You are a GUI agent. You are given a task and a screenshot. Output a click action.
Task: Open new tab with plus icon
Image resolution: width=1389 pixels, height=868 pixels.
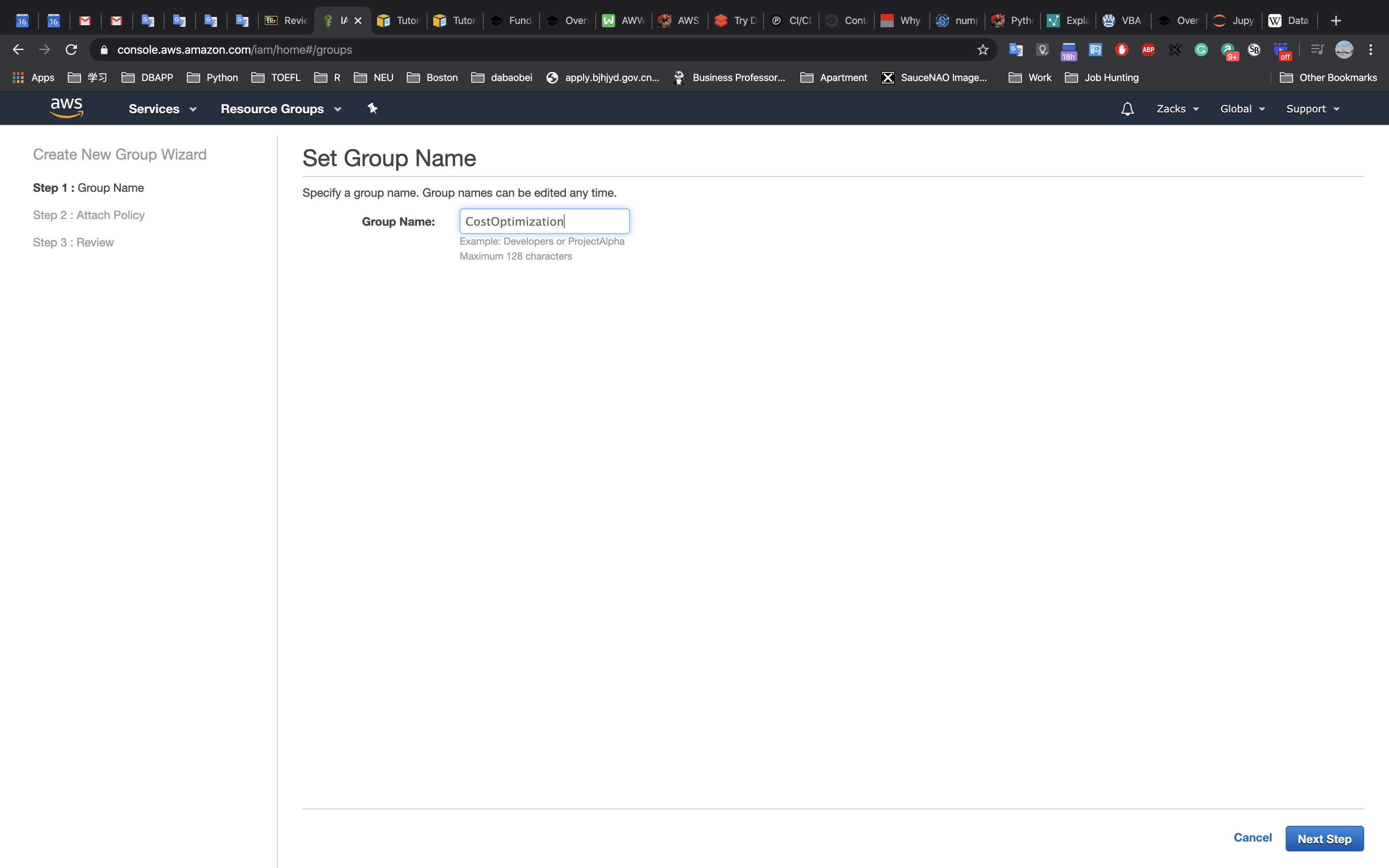[x=1336, y=21]
